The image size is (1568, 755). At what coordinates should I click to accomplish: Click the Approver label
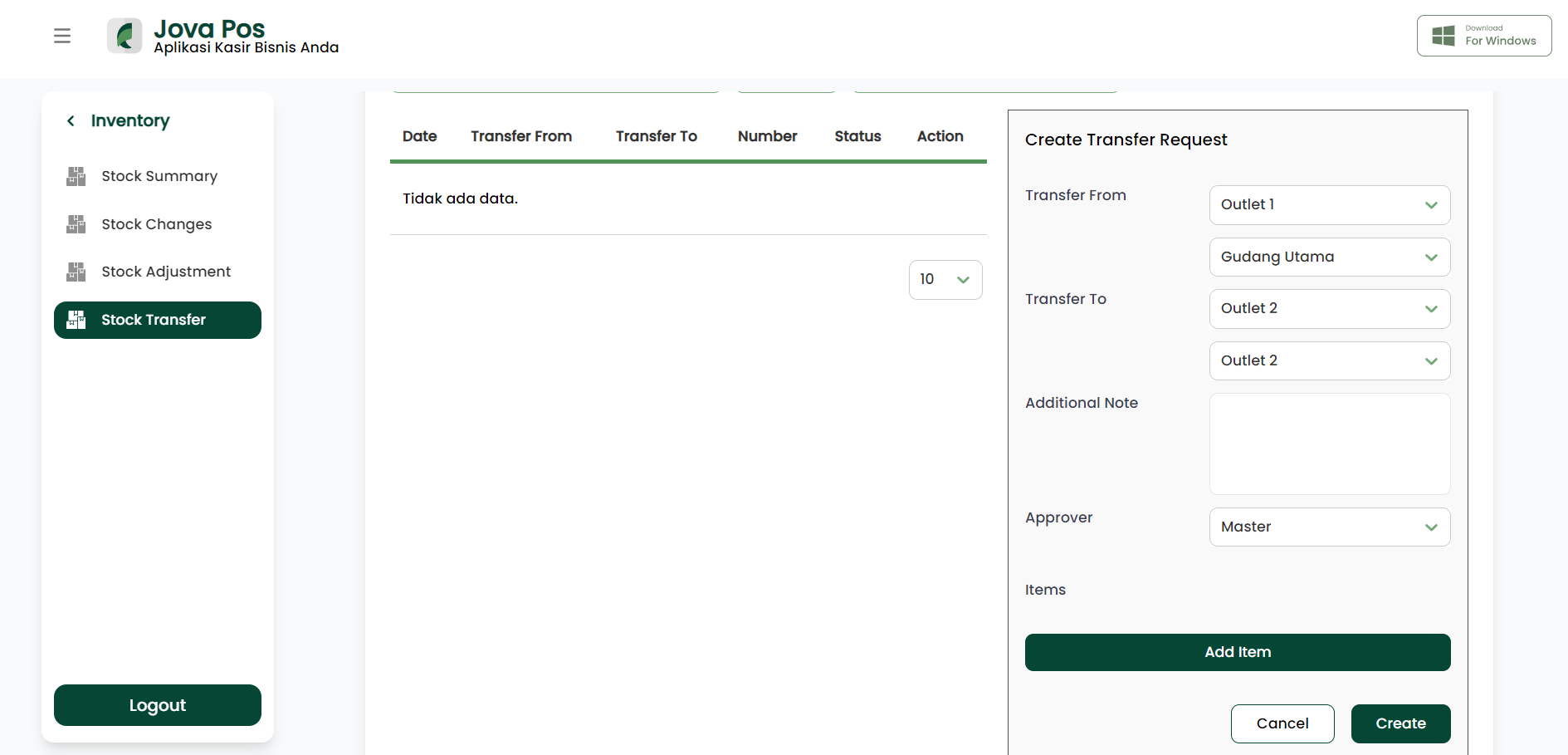tap(1059, 517)
